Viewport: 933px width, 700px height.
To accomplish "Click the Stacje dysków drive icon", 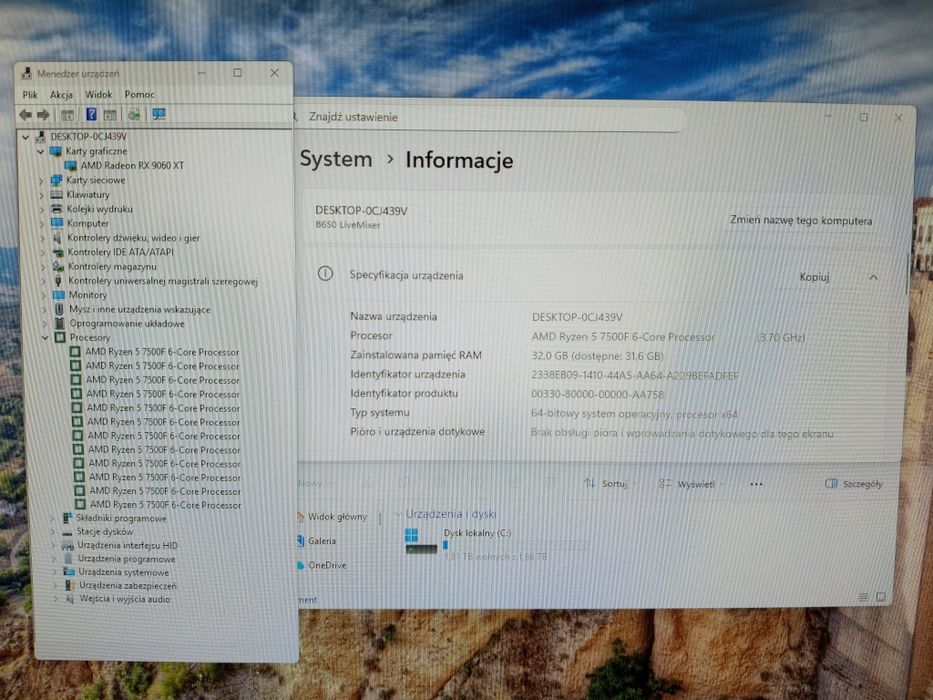I will (x=67, y=532).
